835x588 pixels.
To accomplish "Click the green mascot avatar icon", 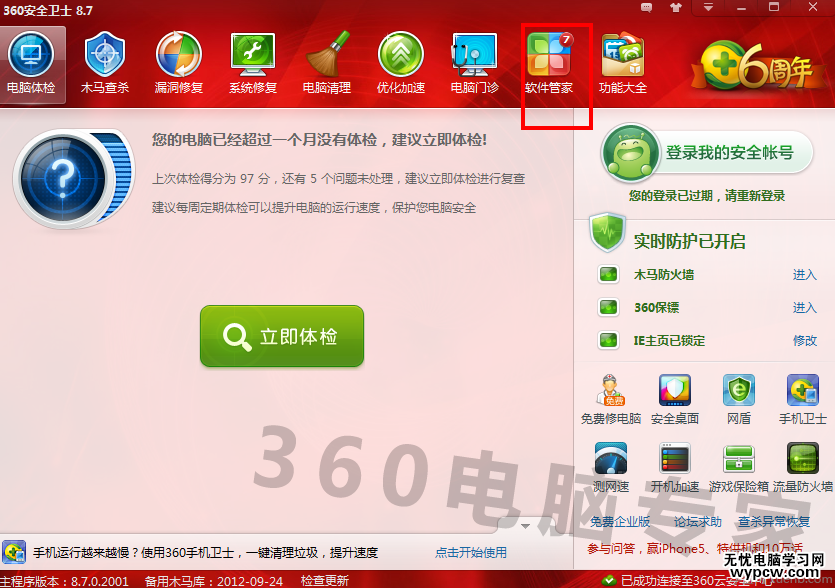I will pyautogui.click(x=631, y=153).
